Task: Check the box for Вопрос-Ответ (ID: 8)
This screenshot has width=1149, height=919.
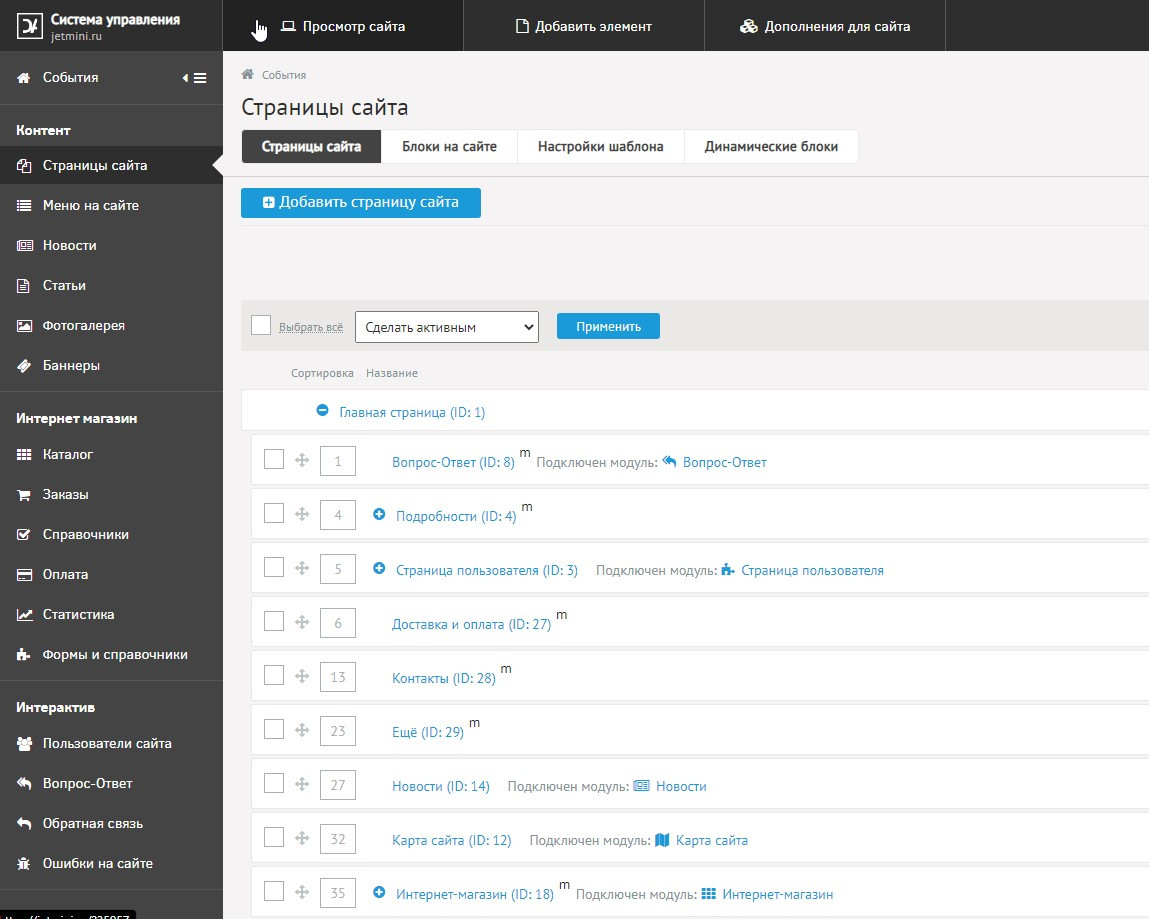Action: (274, 460)
